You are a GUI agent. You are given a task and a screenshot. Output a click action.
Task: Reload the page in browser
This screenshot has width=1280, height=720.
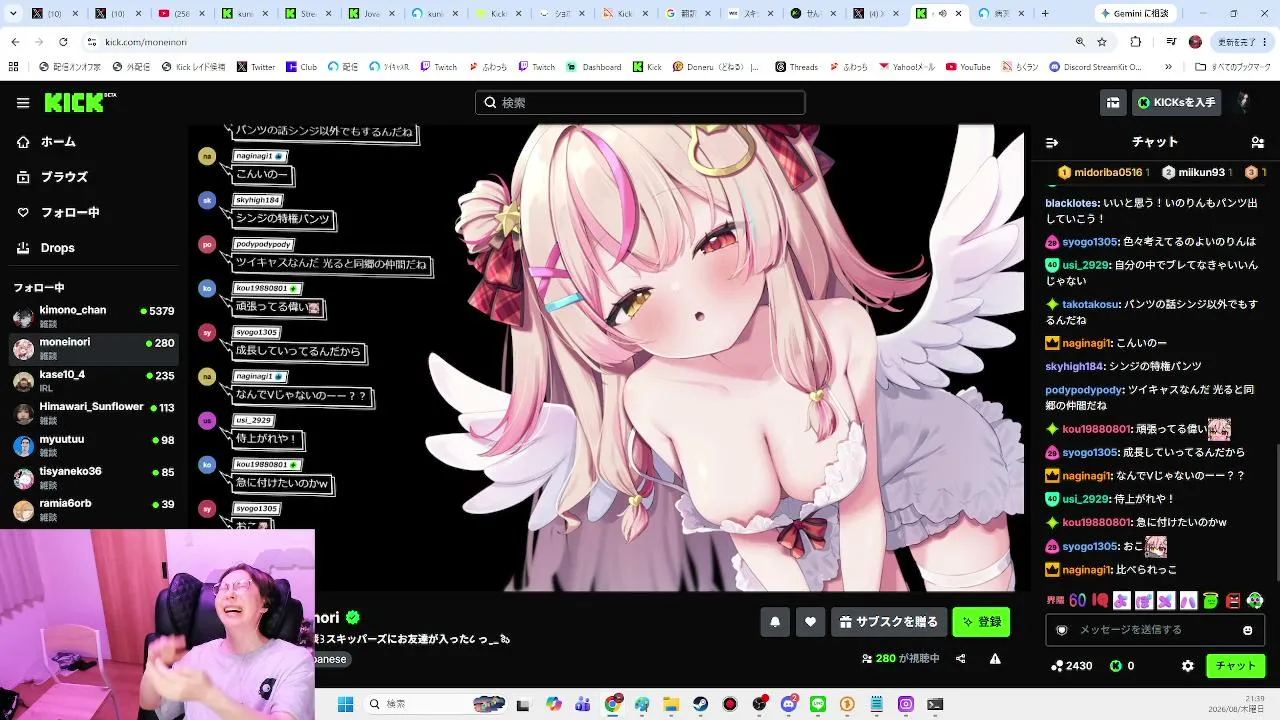[x=63, y=42]
